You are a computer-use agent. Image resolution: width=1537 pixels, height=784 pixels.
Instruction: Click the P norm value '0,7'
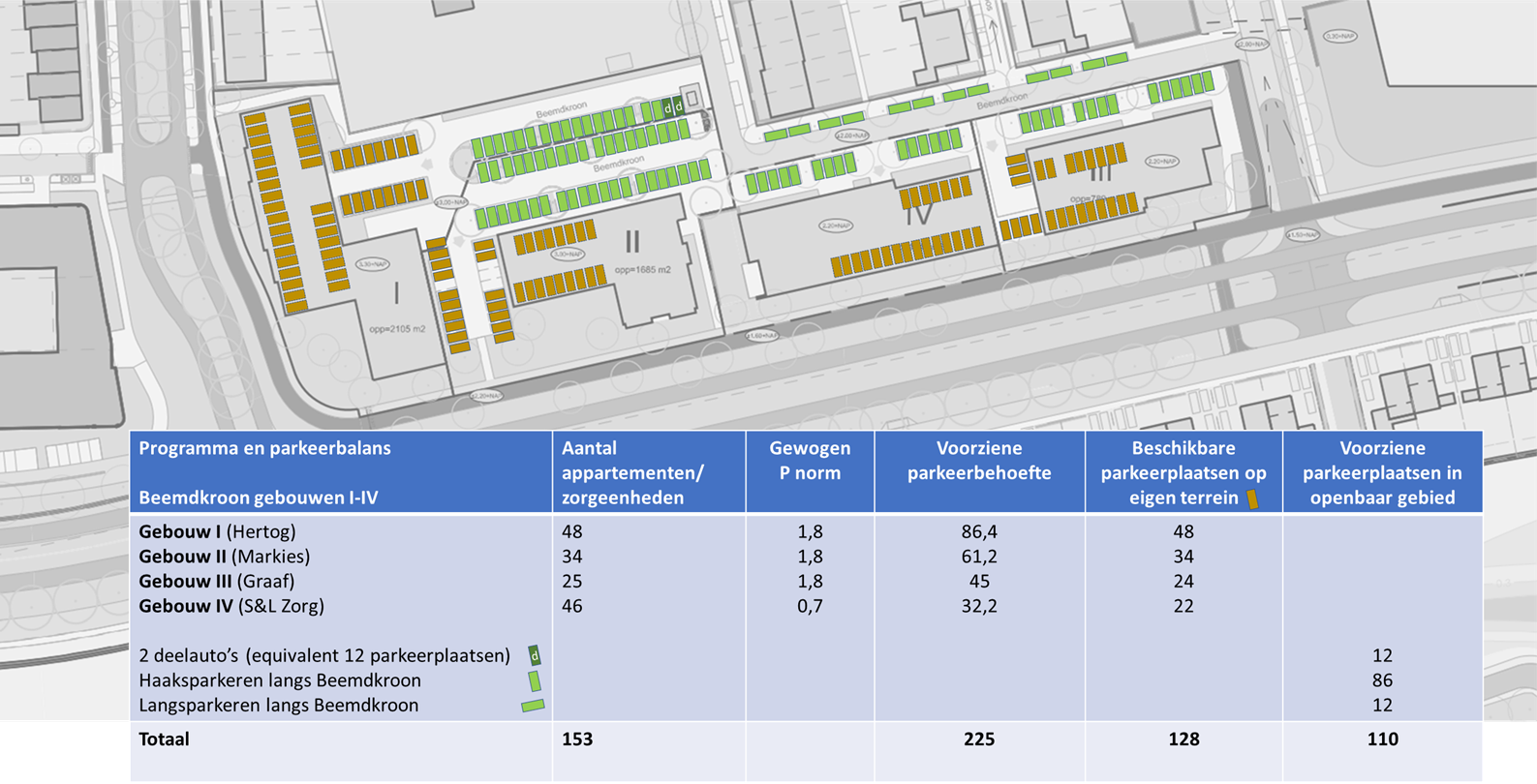[x=810, y=607]
